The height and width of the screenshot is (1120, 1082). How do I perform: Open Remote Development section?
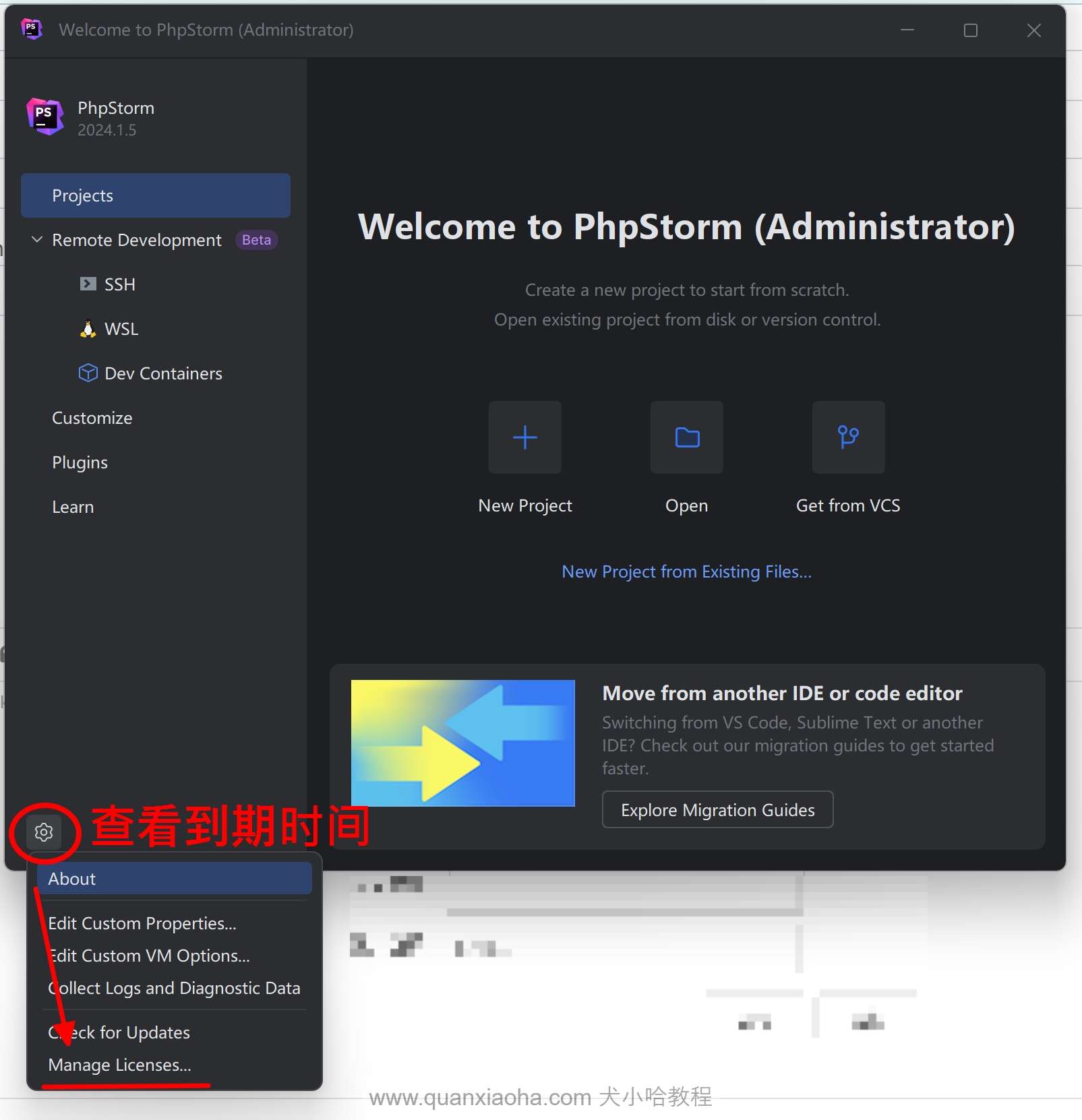coord(137,240)
